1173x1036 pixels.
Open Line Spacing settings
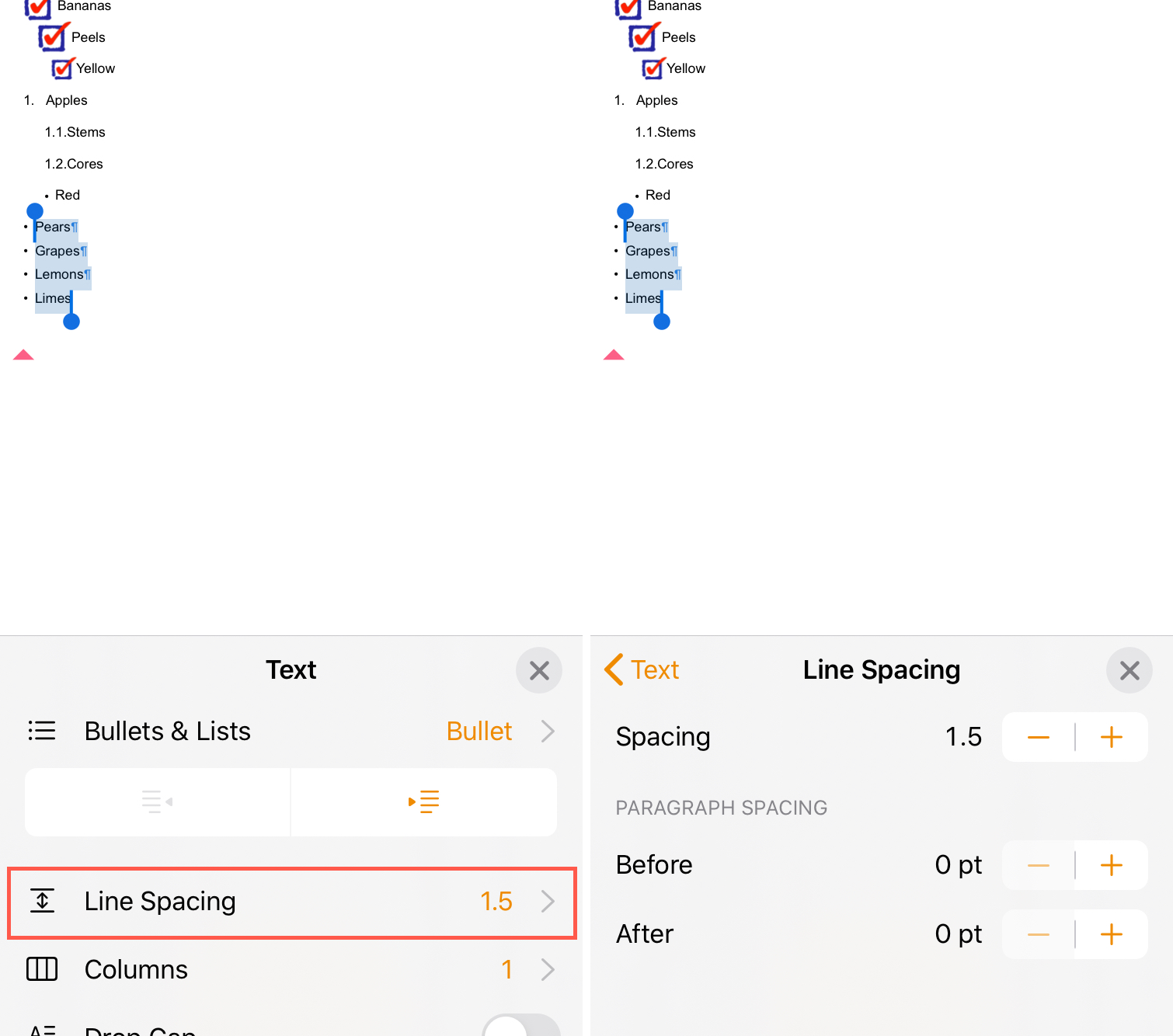tap(291, 902)
